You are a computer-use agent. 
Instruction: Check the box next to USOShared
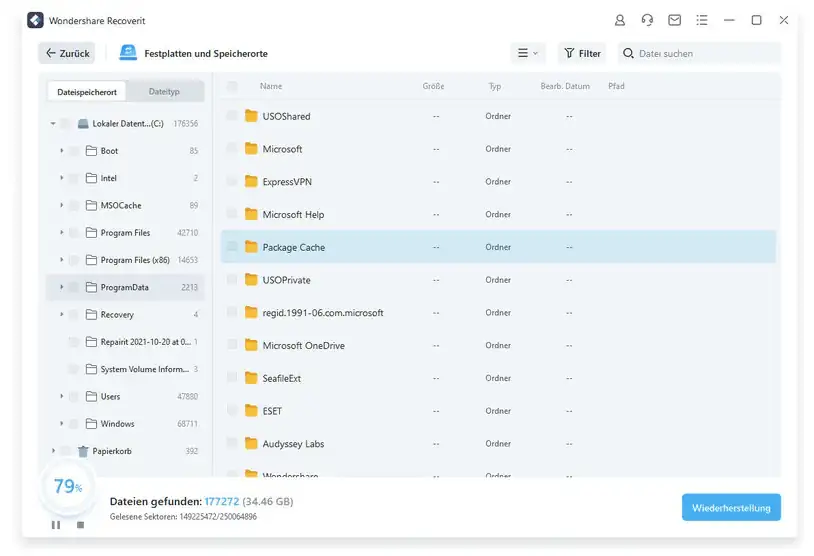tap(232, 116)
